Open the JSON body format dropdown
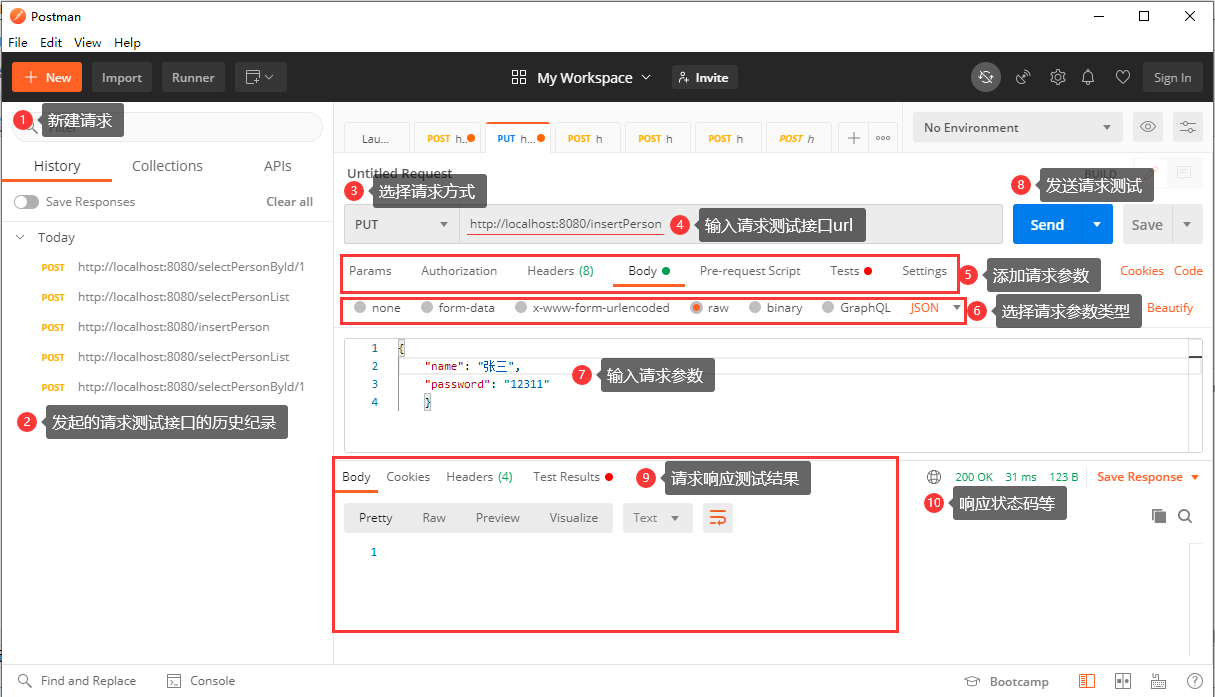Viewport: 1215px width, 697px height. pyautogui.click(x=935, y=308)
